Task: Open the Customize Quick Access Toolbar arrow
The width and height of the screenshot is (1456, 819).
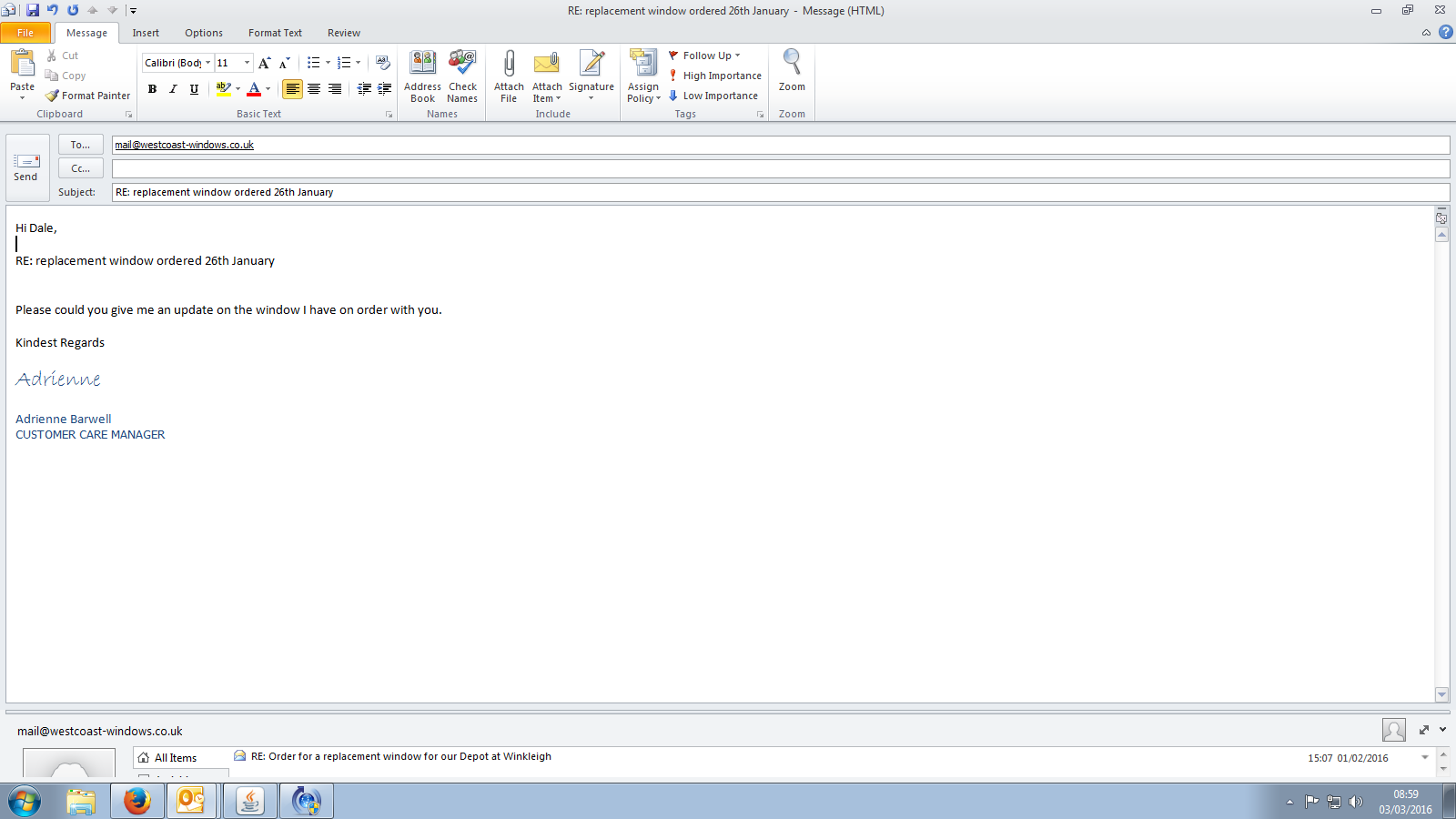Action: 133,11
